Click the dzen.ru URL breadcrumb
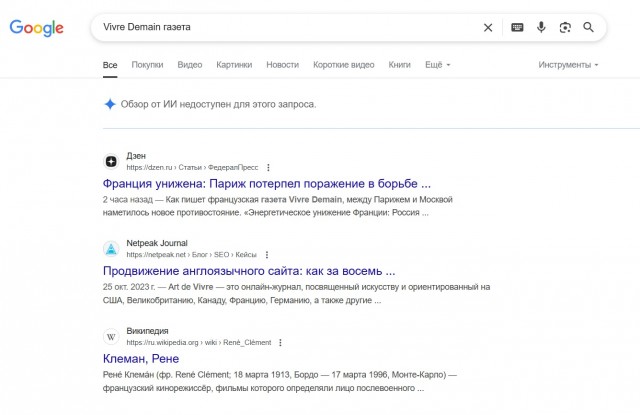 pos(192,167)
